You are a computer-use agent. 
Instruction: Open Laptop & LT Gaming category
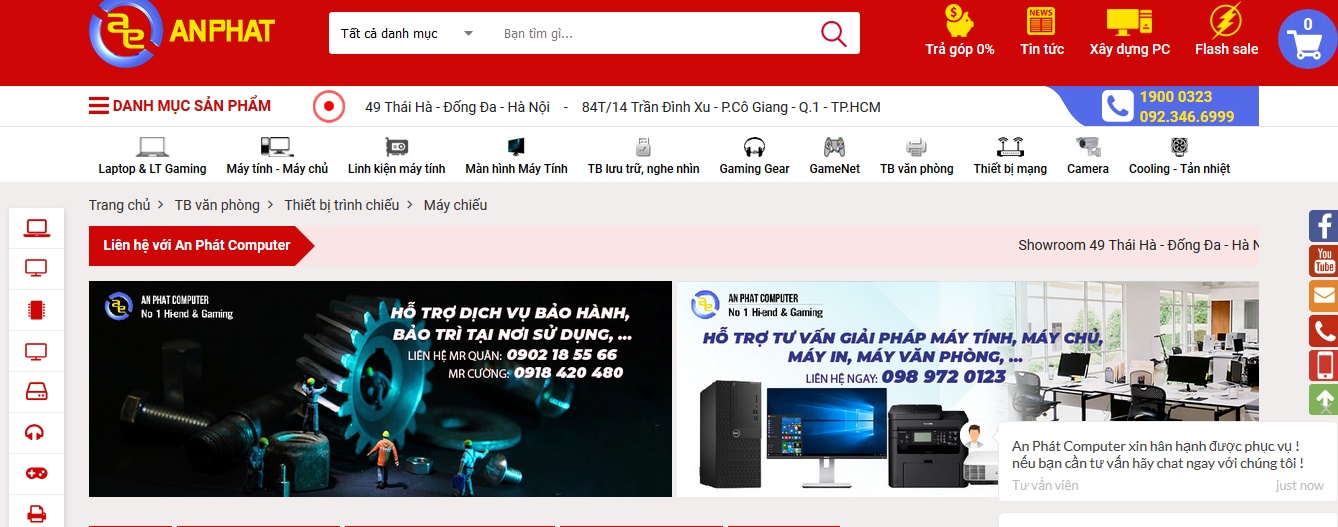pyautogui.click(x=152, y=157)
